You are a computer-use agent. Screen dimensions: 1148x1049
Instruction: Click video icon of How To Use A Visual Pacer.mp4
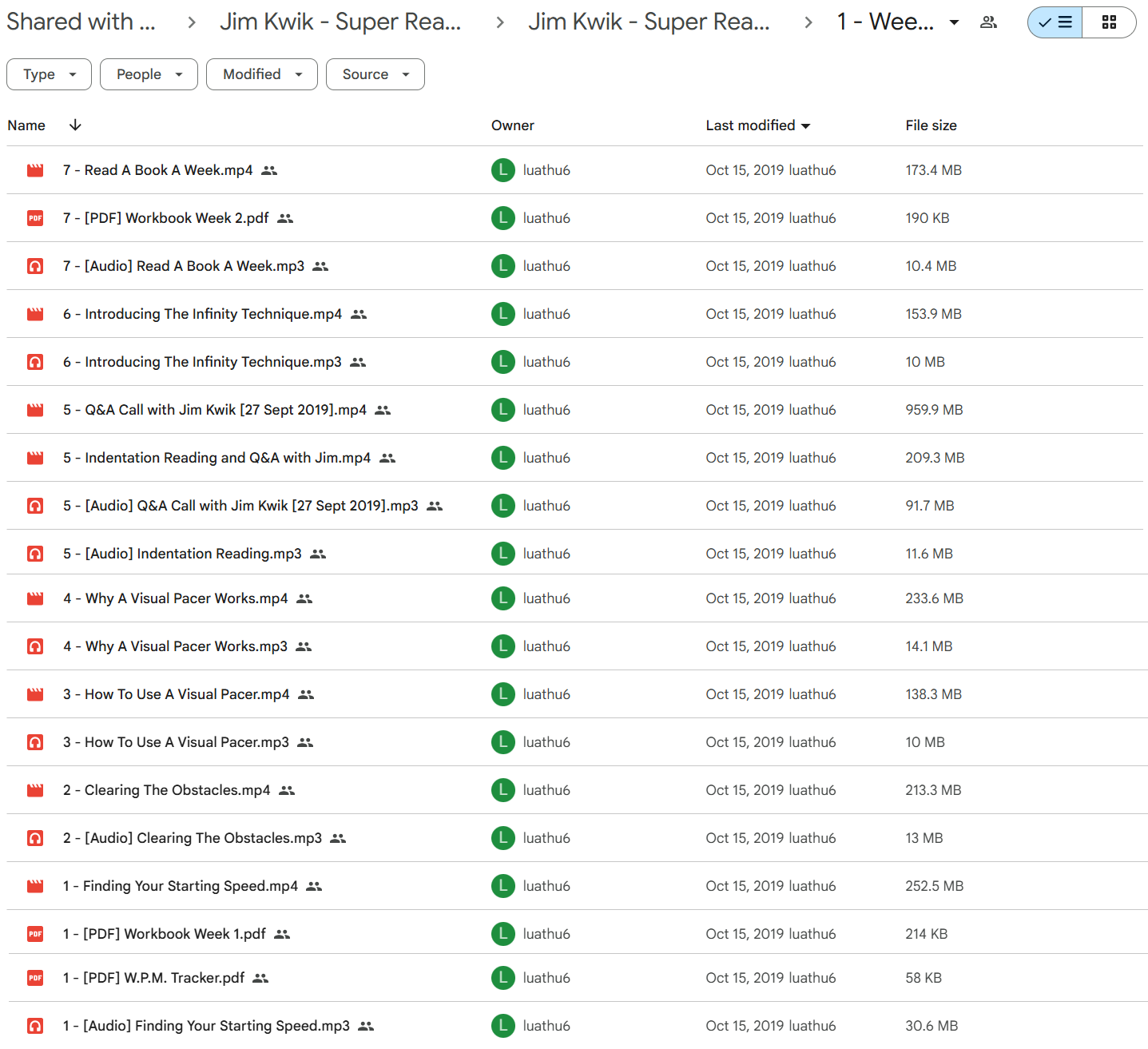[x=35, y=694]
